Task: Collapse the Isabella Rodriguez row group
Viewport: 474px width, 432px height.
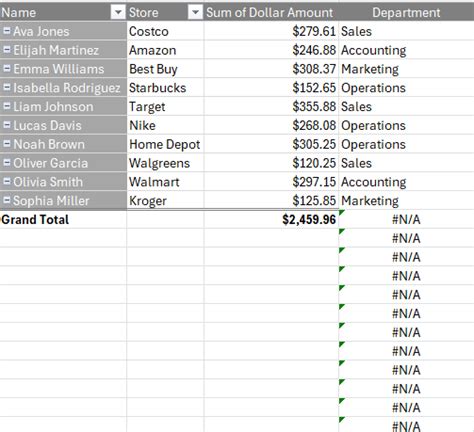Action: [7, 87]
